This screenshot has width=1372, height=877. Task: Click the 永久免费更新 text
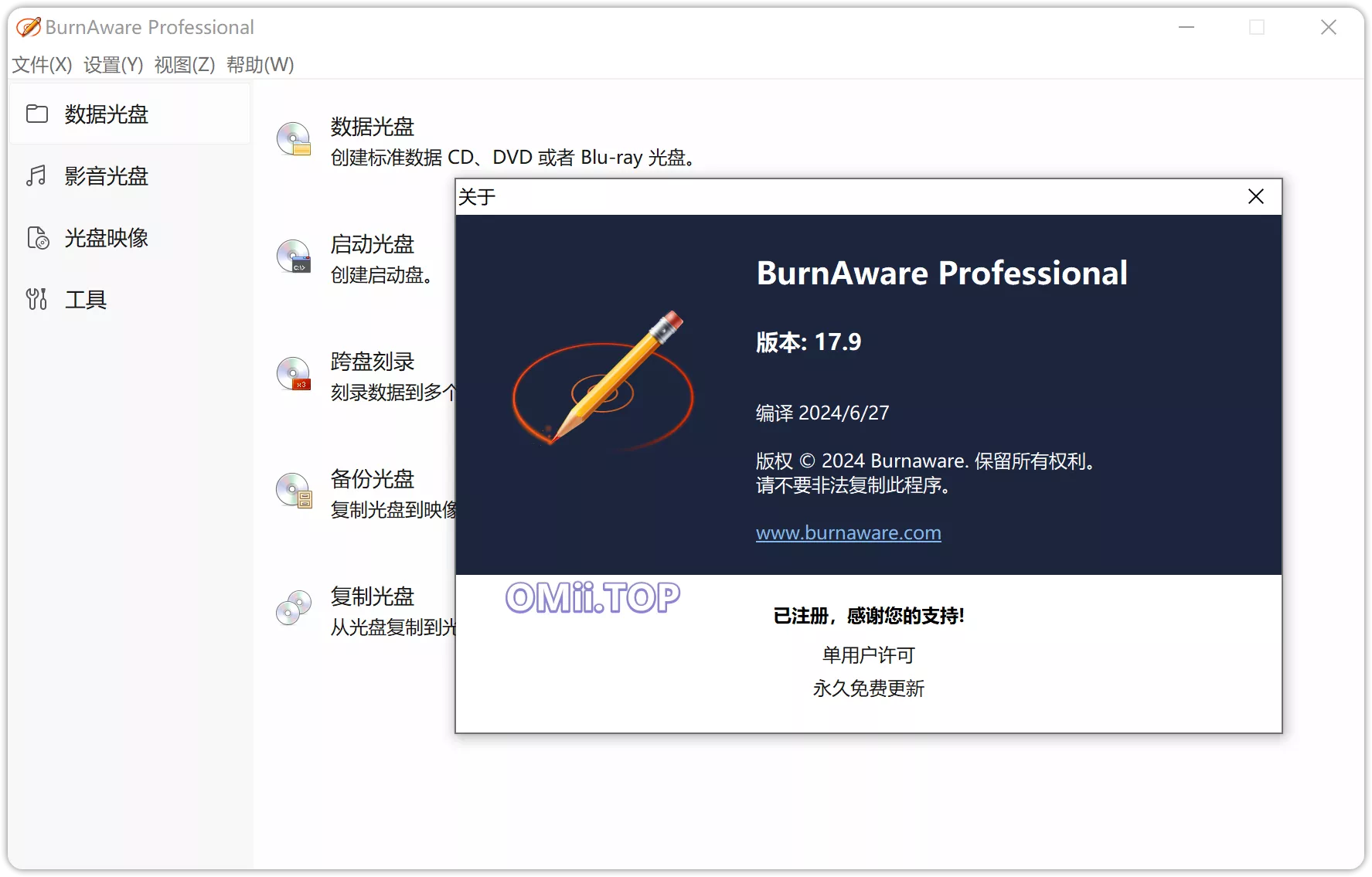[x=869, y=688]
